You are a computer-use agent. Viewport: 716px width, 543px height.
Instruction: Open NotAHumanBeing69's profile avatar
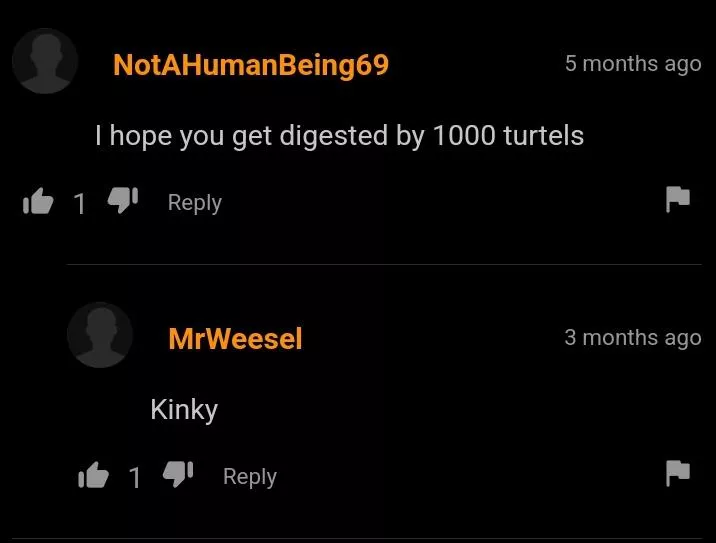click(45, 61)
